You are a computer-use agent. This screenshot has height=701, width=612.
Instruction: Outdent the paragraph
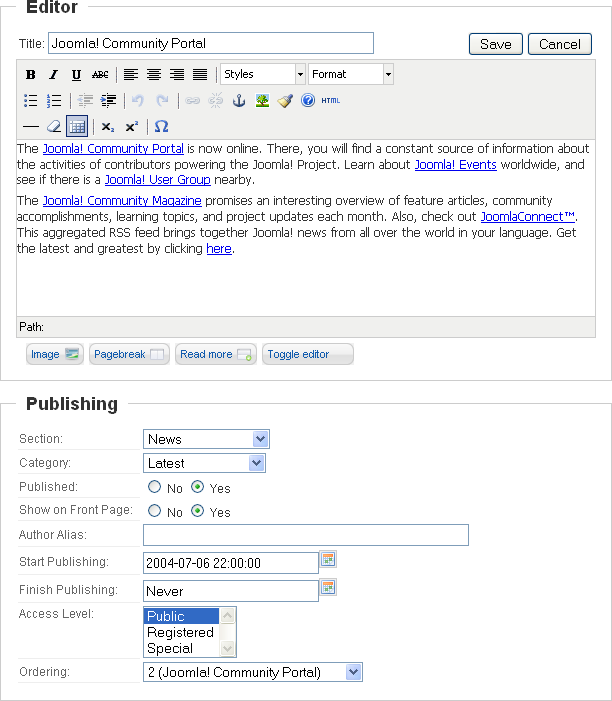click(x=85, y=101)
